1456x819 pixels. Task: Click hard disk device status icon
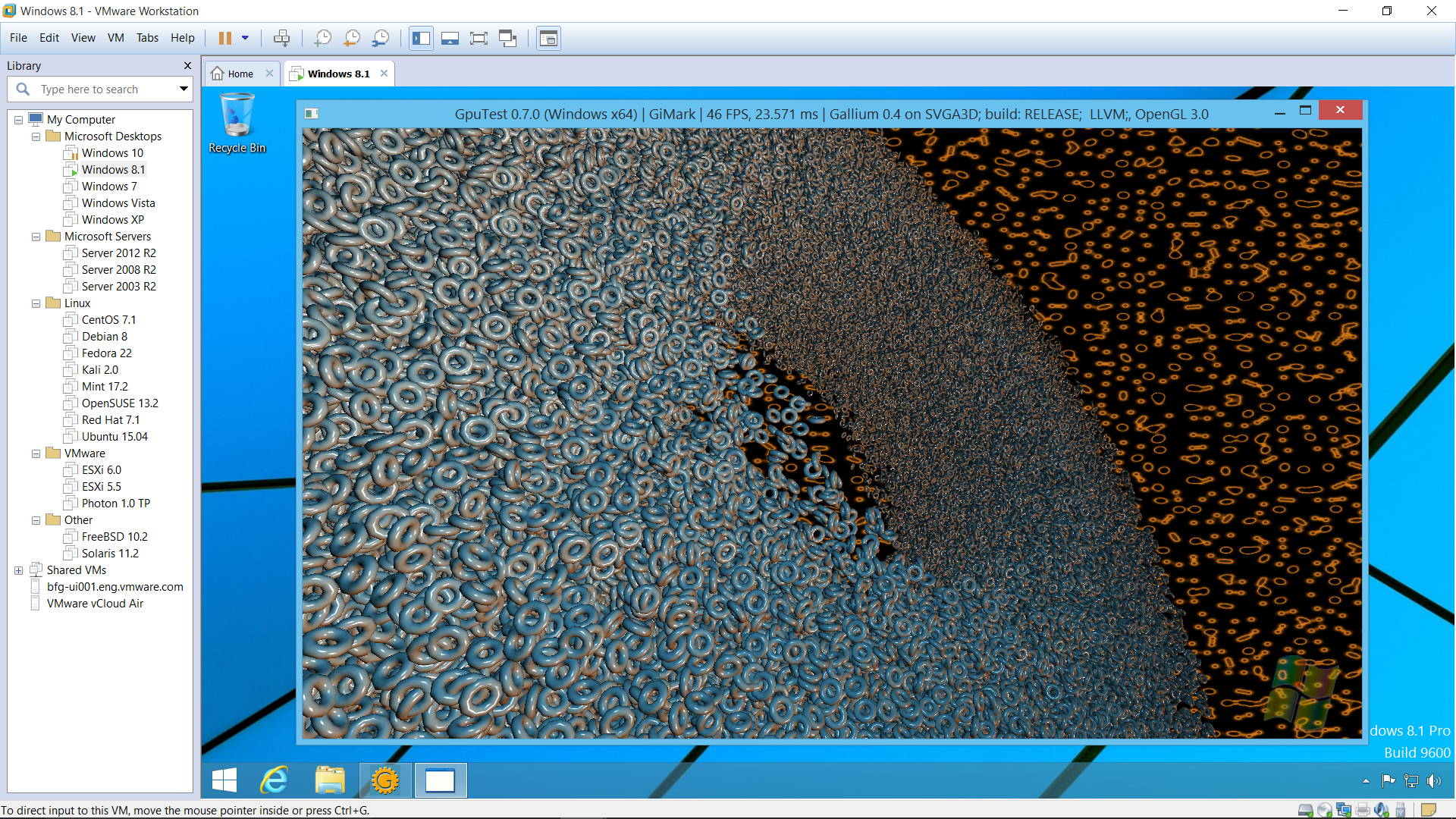pyautogui.click(x=1306, y=810)
